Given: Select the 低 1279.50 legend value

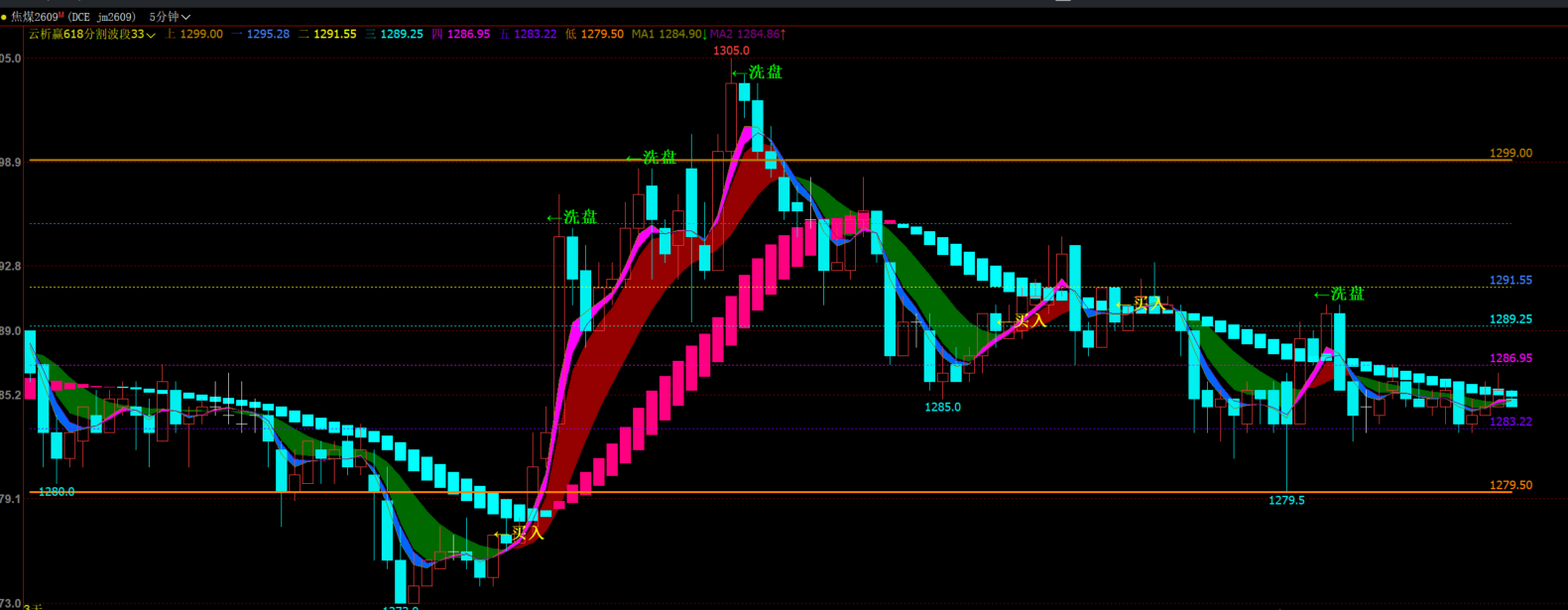Looking at the screenshot, I should 594,34.
